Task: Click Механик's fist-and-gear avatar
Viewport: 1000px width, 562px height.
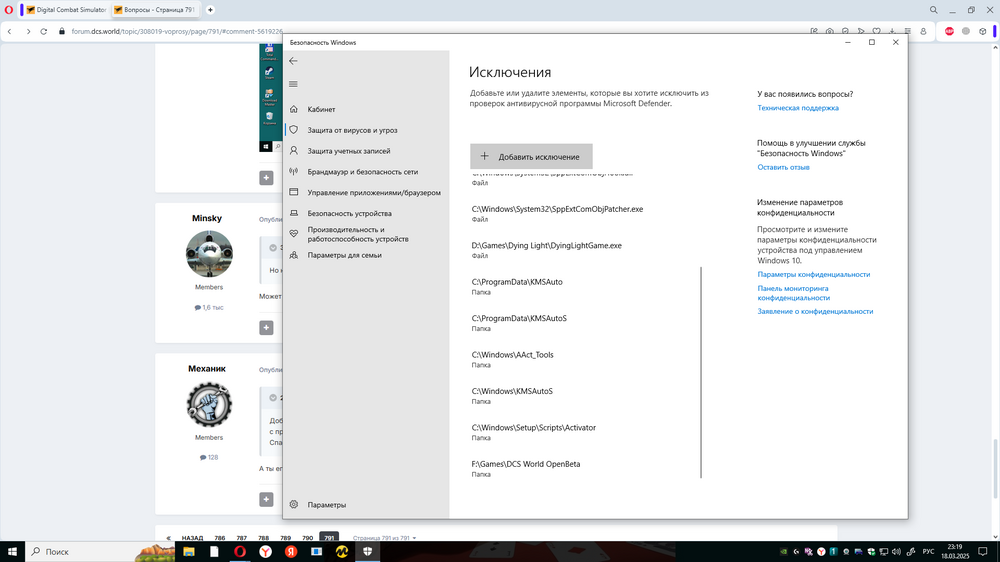Action: (209, 404)
